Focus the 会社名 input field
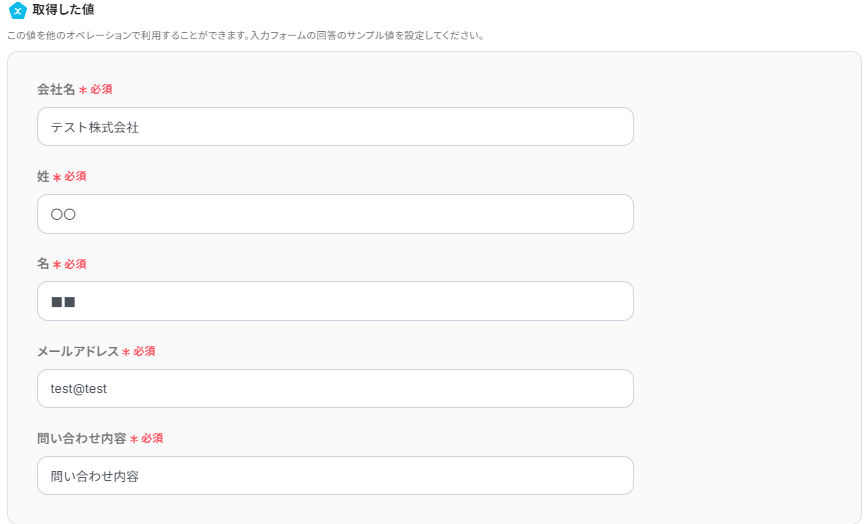 coord(335,127)
